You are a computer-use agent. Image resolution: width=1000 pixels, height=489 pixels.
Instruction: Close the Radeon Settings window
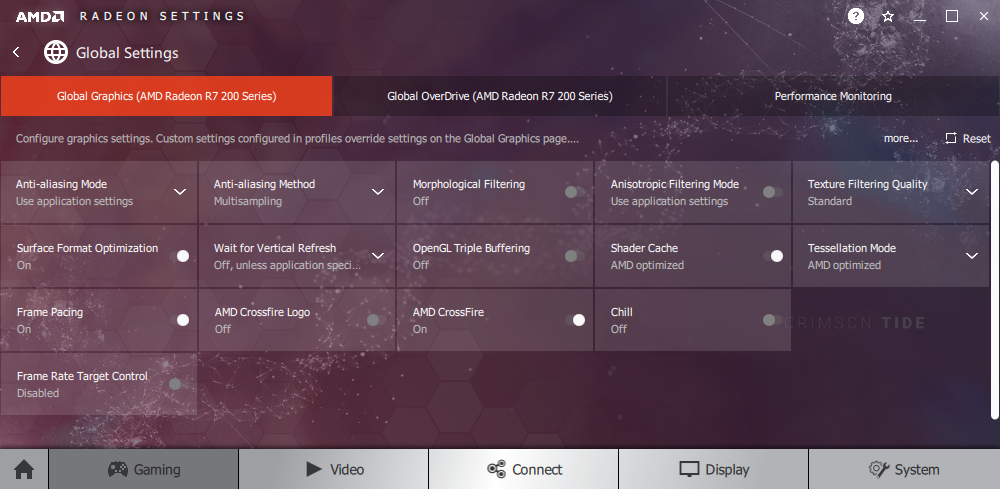(x=984, y=17)
